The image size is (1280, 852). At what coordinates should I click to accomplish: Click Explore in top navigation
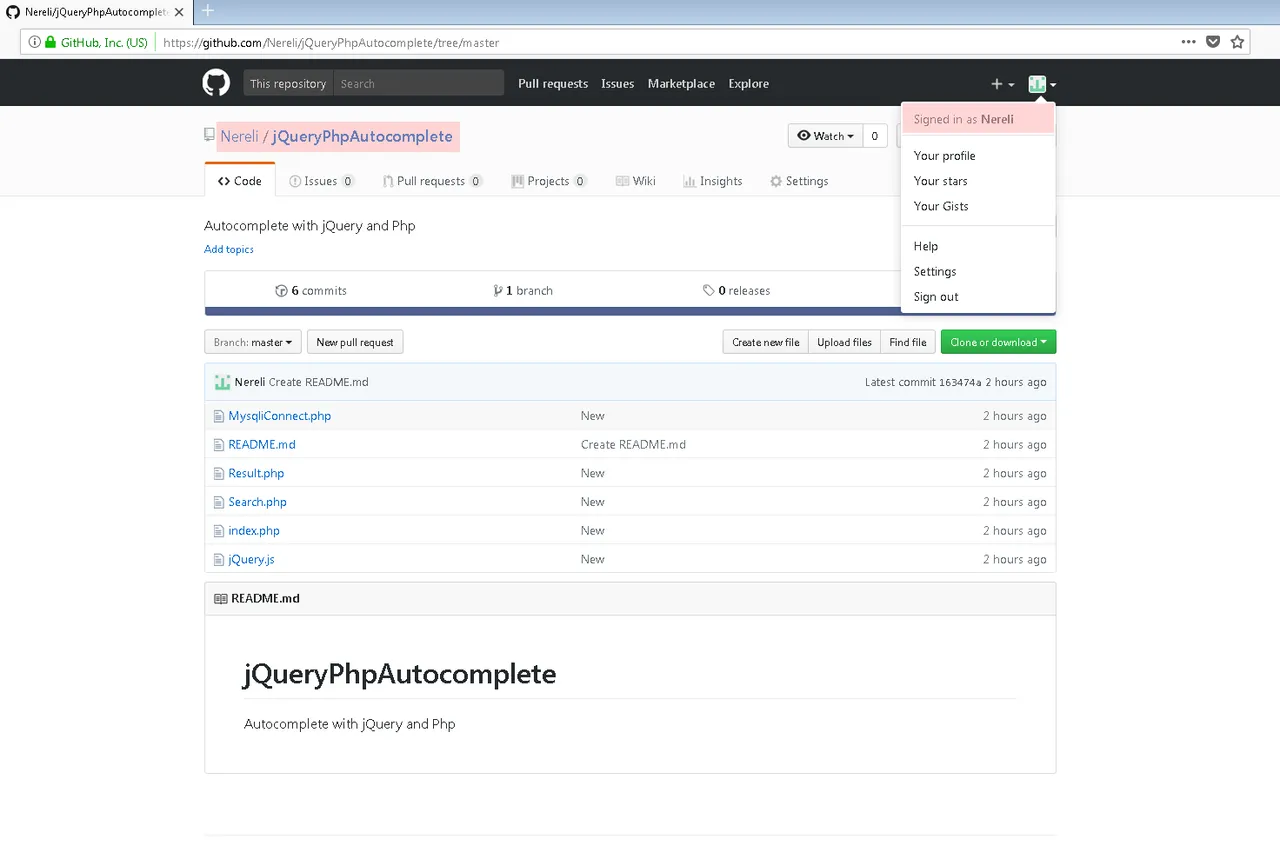click(x=748, y=84)
